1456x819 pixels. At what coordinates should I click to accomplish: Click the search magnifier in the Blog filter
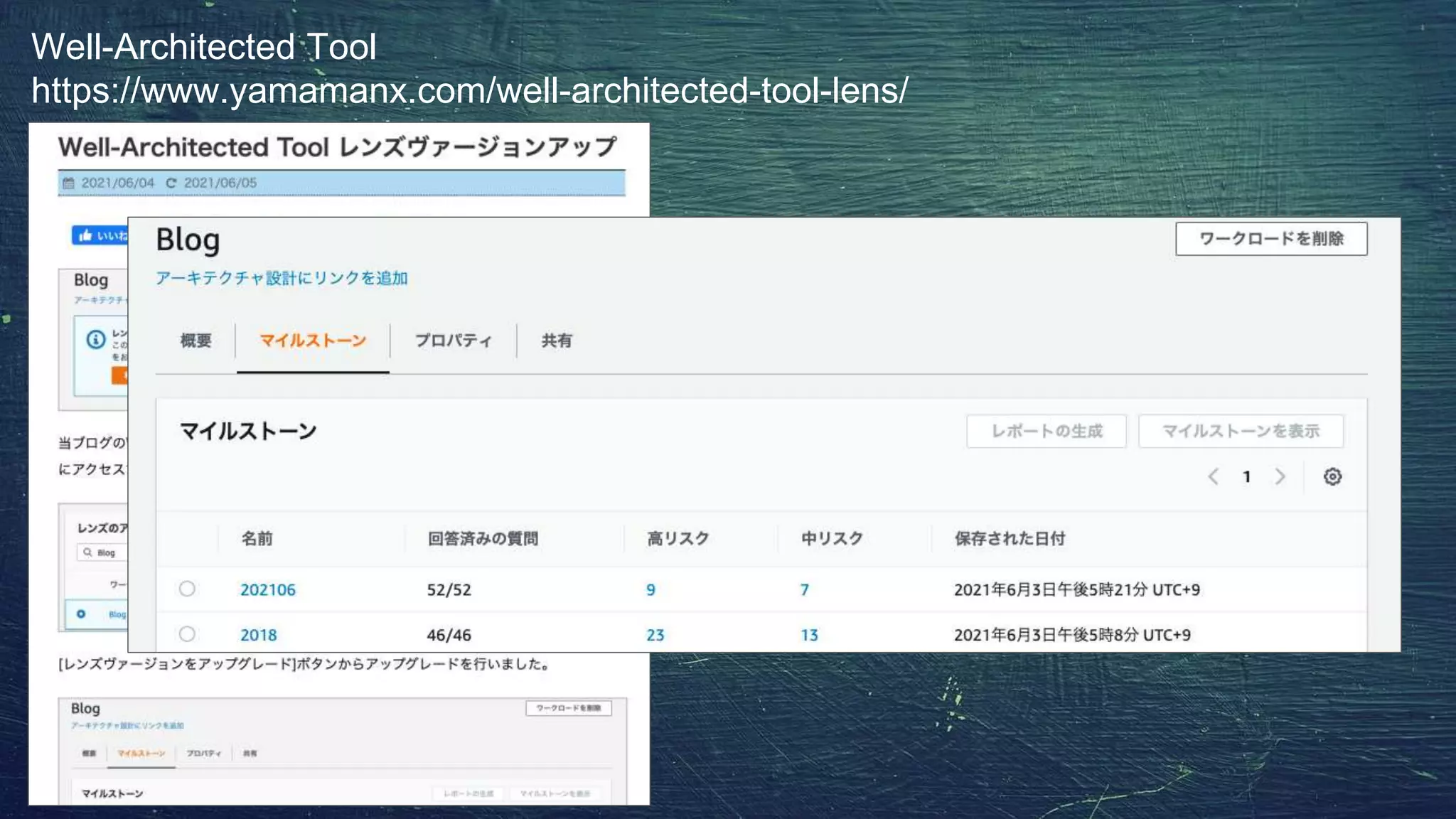[x=87, y=552]
